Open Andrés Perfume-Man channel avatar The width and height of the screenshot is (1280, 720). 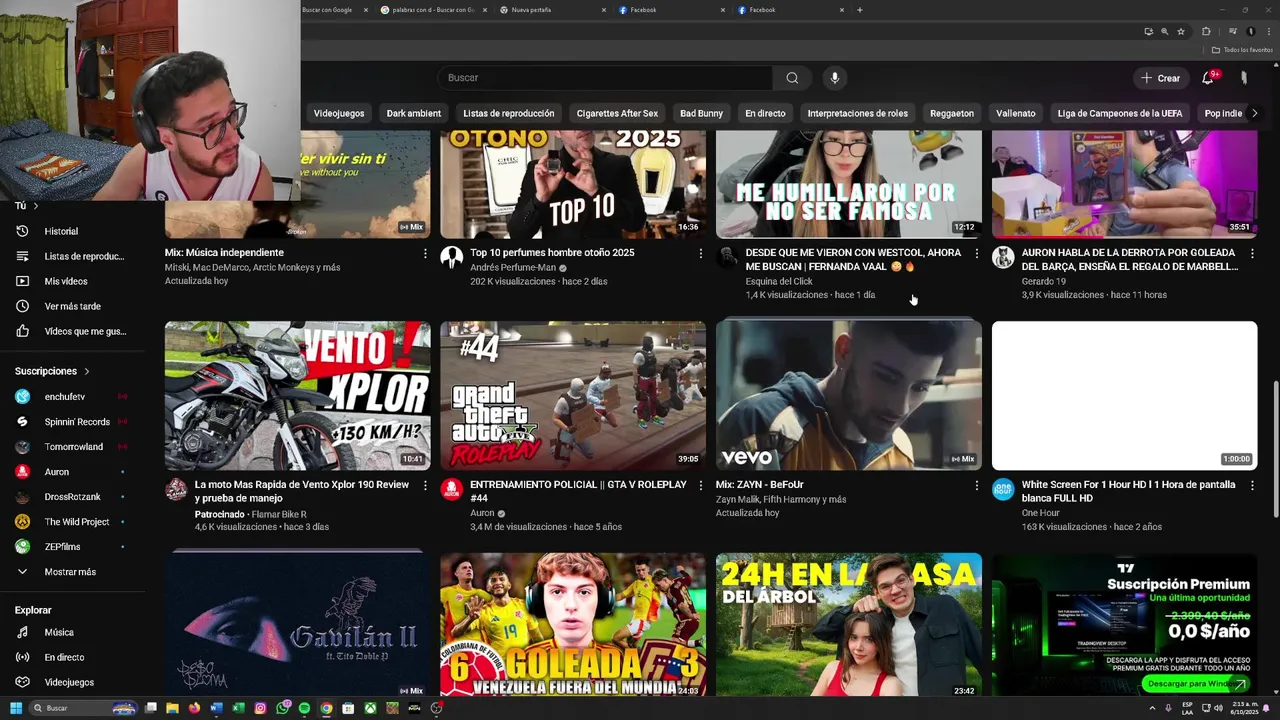click(452, 258)
